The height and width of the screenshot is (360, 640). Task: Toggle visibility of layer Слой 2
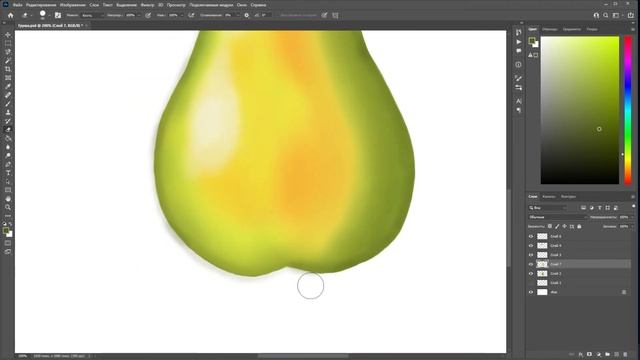tap(531, 273)
